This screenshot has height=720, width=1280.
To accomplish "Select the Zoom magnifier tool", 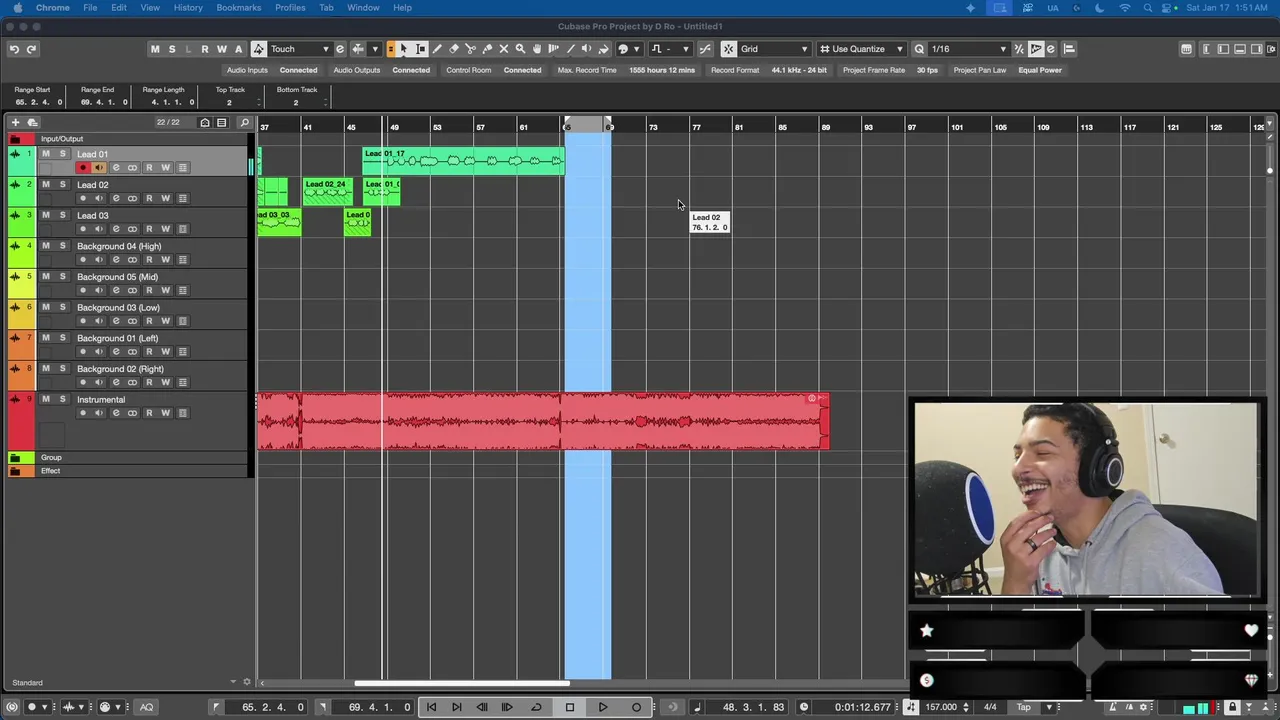I will (520, 49).
